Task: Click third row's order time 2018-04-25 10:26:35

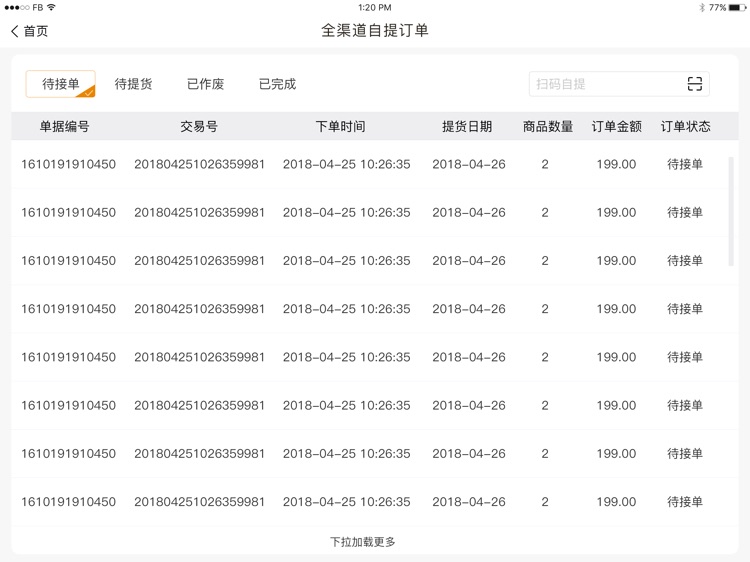Action: tap(346, 261)
